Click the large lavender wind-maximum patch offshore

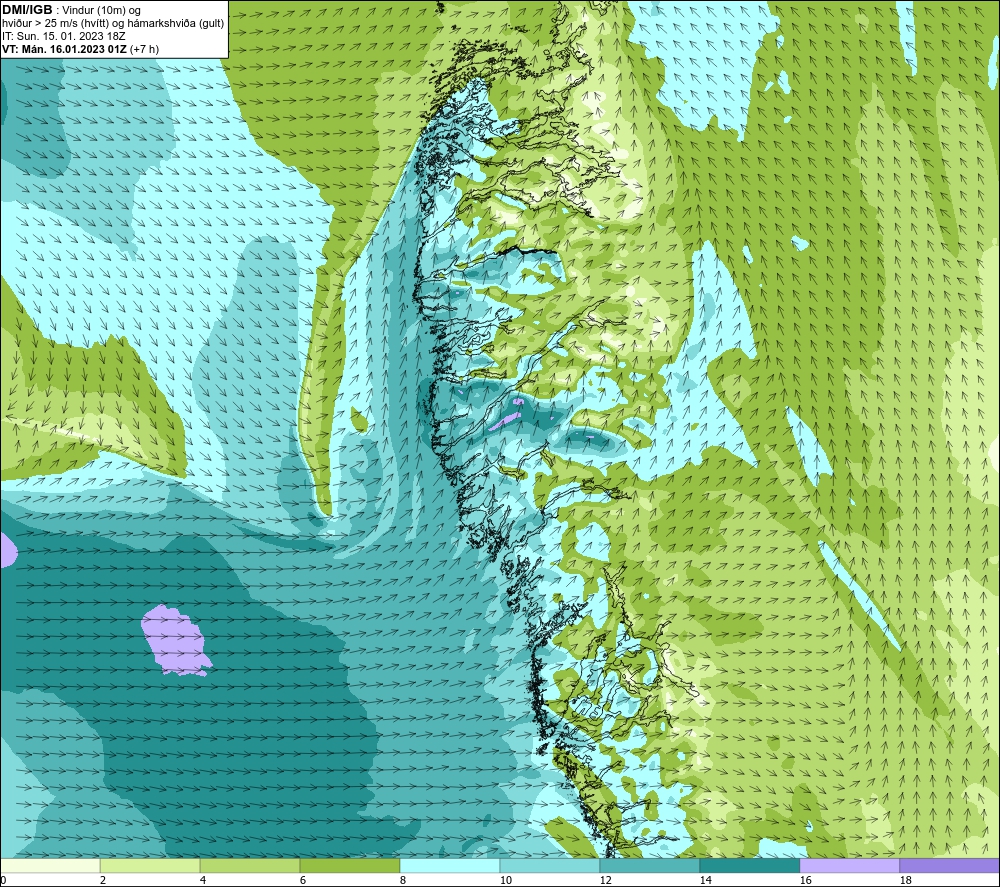175,641
